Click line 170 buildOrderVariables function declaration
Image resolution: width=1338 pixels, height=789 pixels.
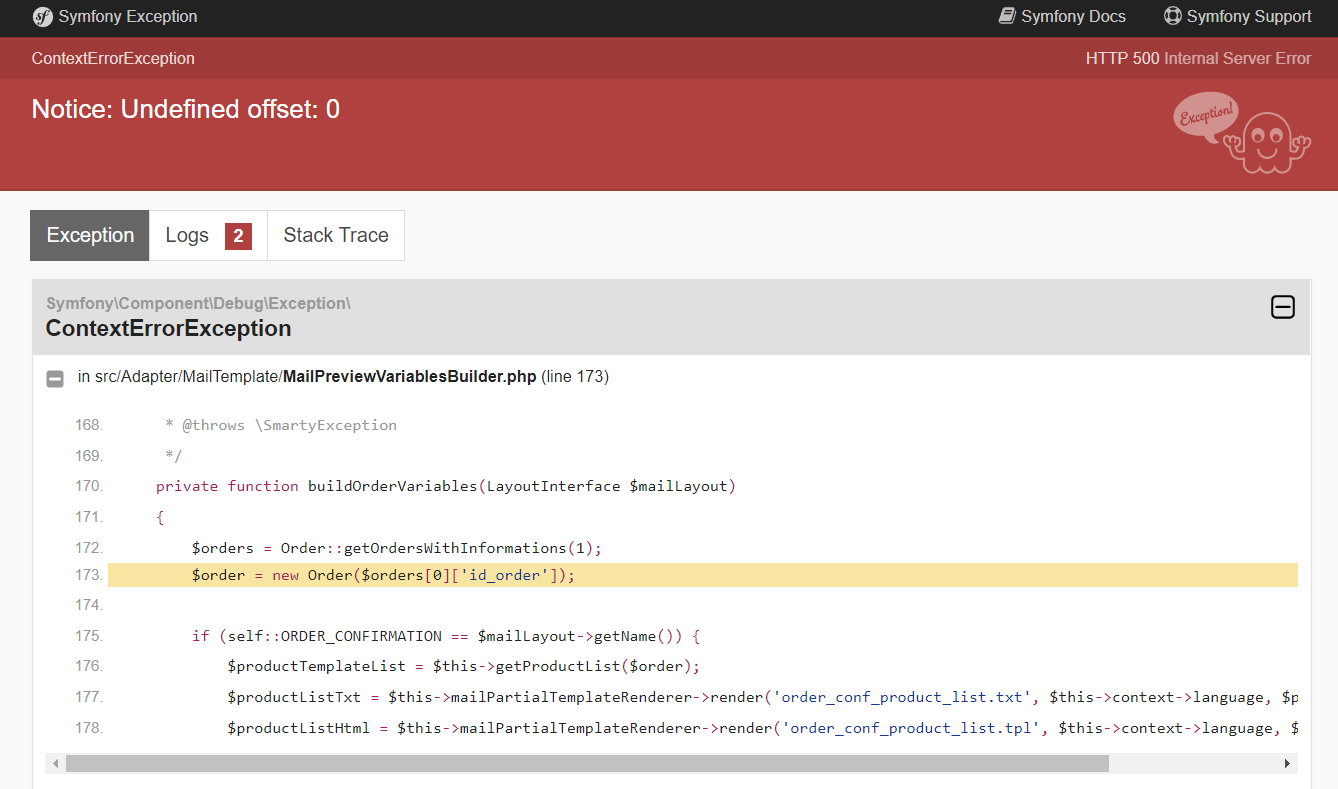pyautogui.click(x=446, y=486)
